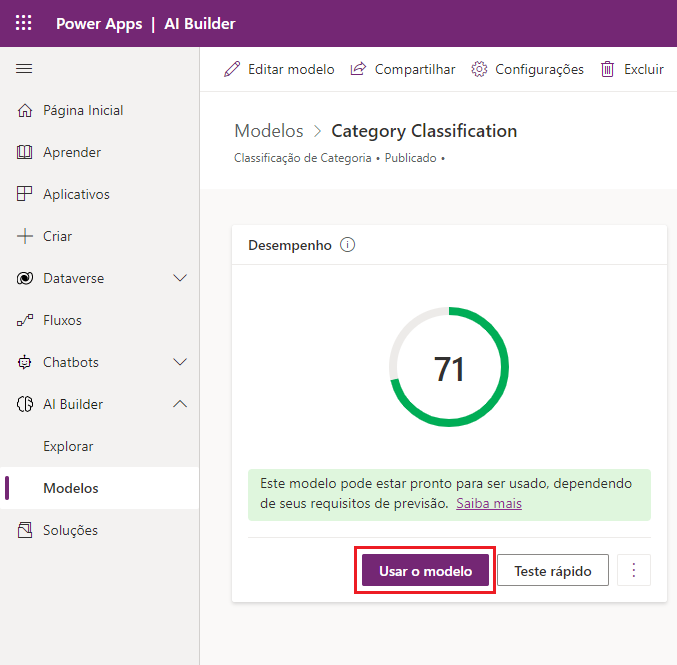Screen dimensions: 677x665
Task: Expand the Chatbots chevron
Action: [x=180, y=362]
